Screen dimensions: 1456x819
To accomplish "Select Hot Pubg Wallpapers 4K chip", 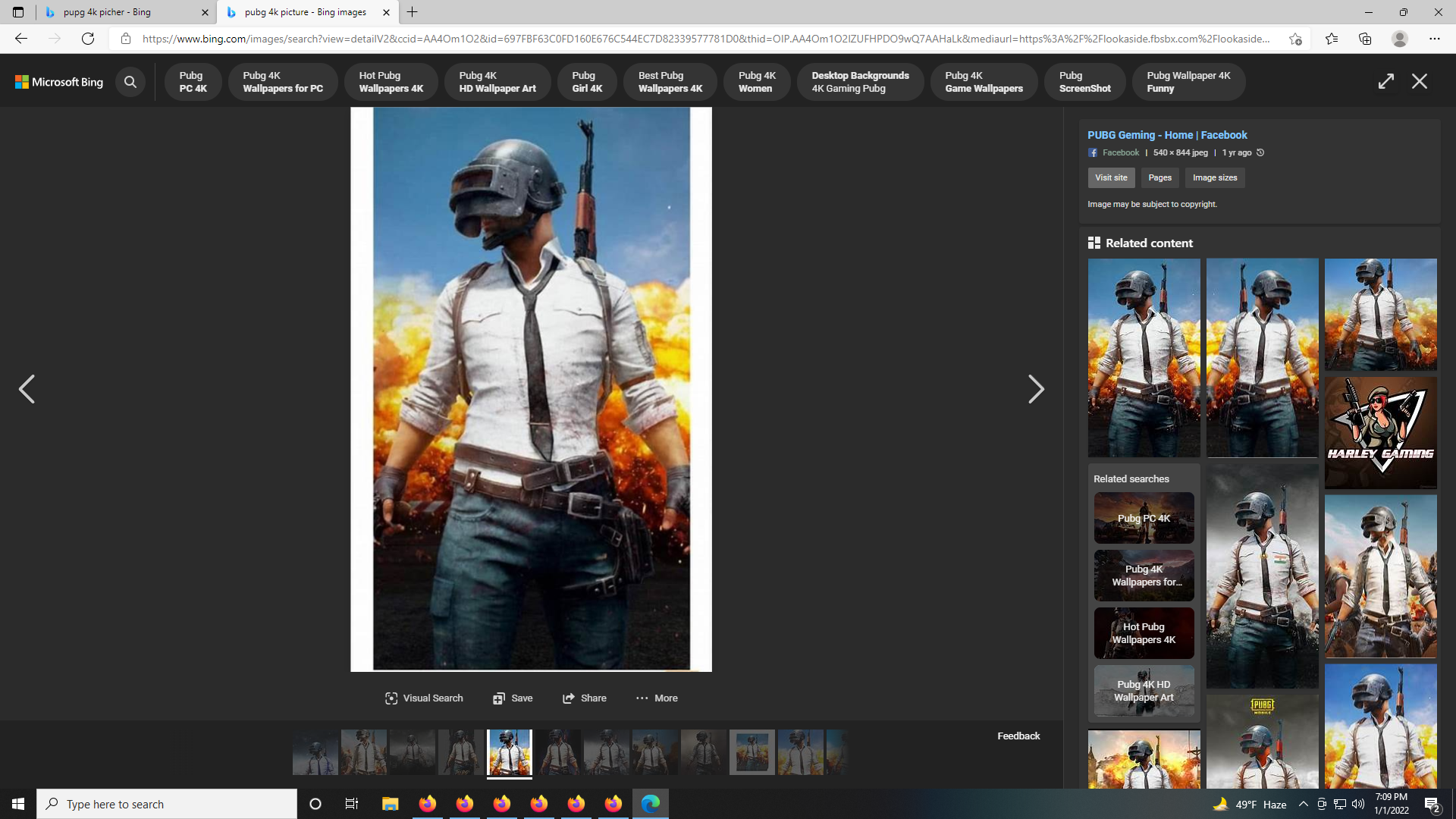I will pos(391,82).
